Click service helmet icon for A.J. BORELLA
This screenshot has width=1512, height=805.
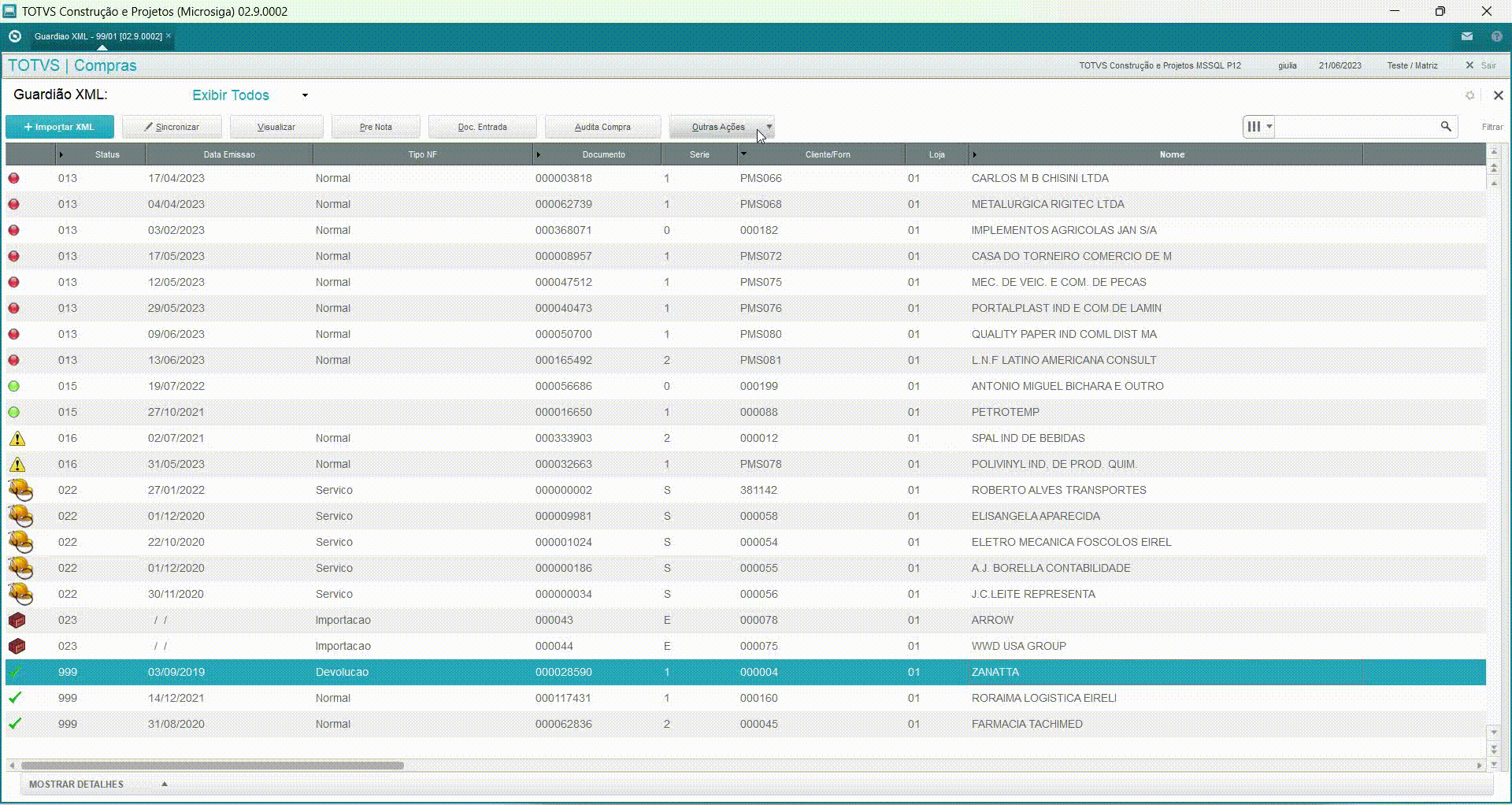point(20,568)
